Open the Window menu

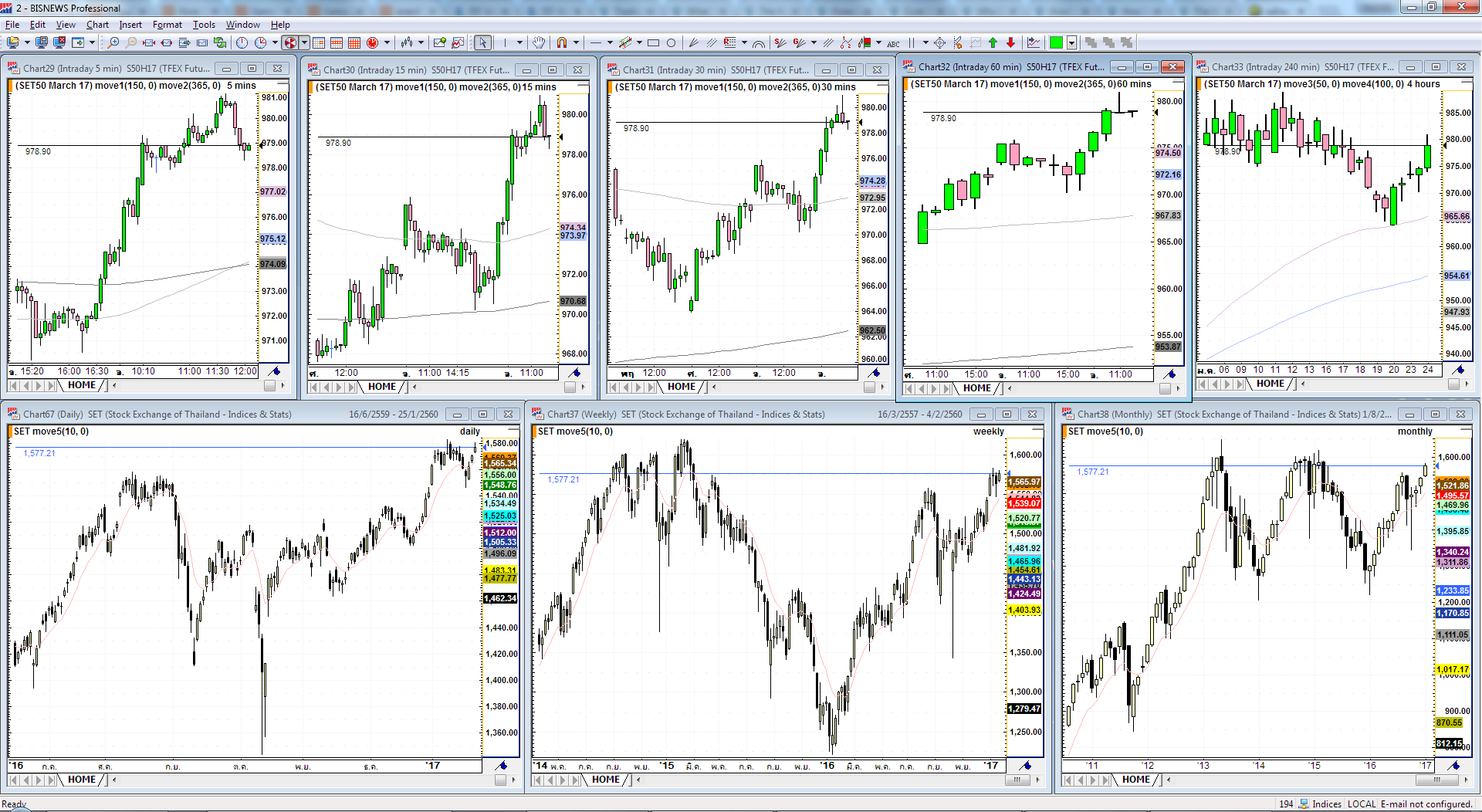[x=242, y=25]
